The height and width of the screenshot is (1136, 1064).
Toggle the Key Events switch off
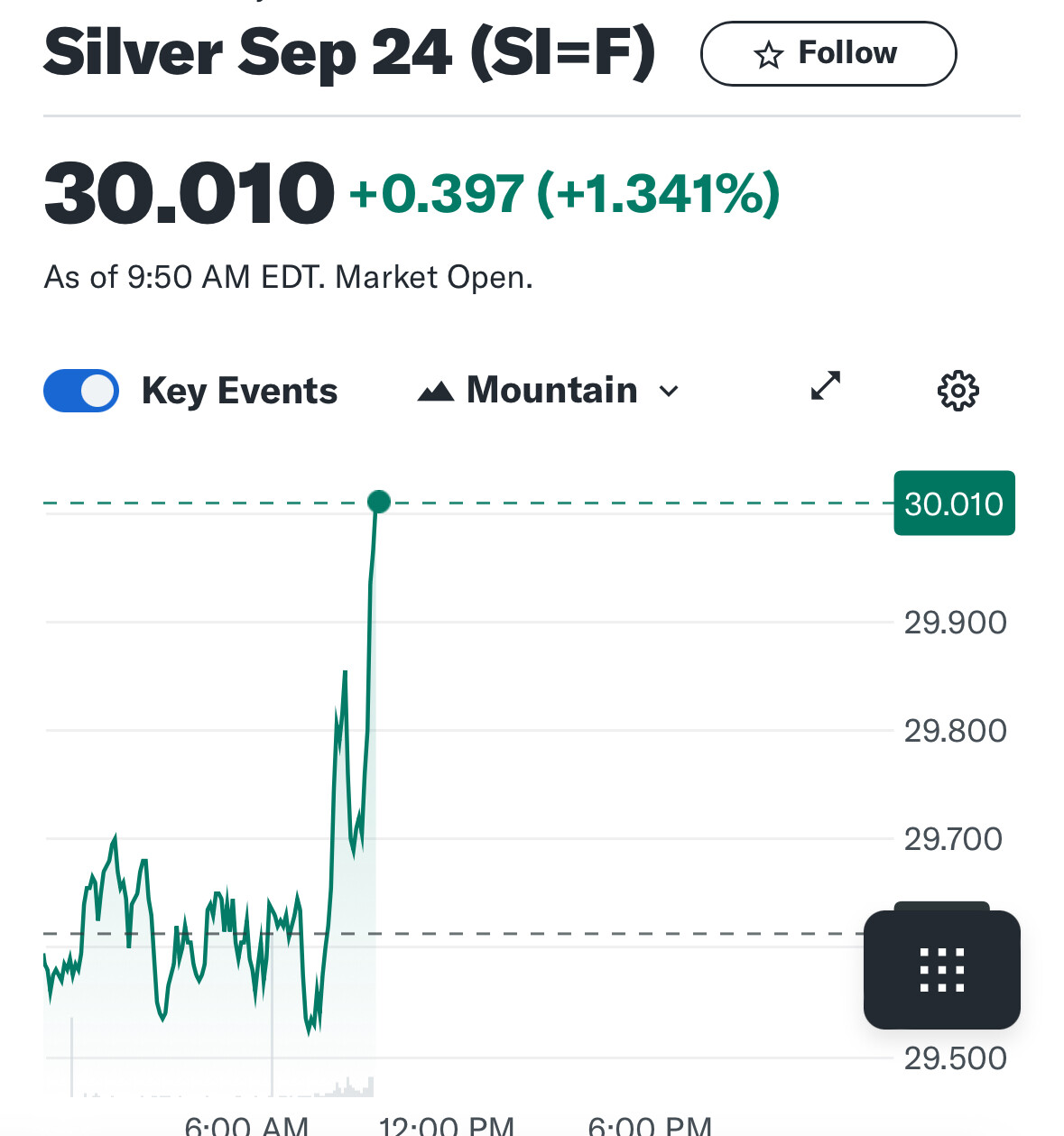81,391
